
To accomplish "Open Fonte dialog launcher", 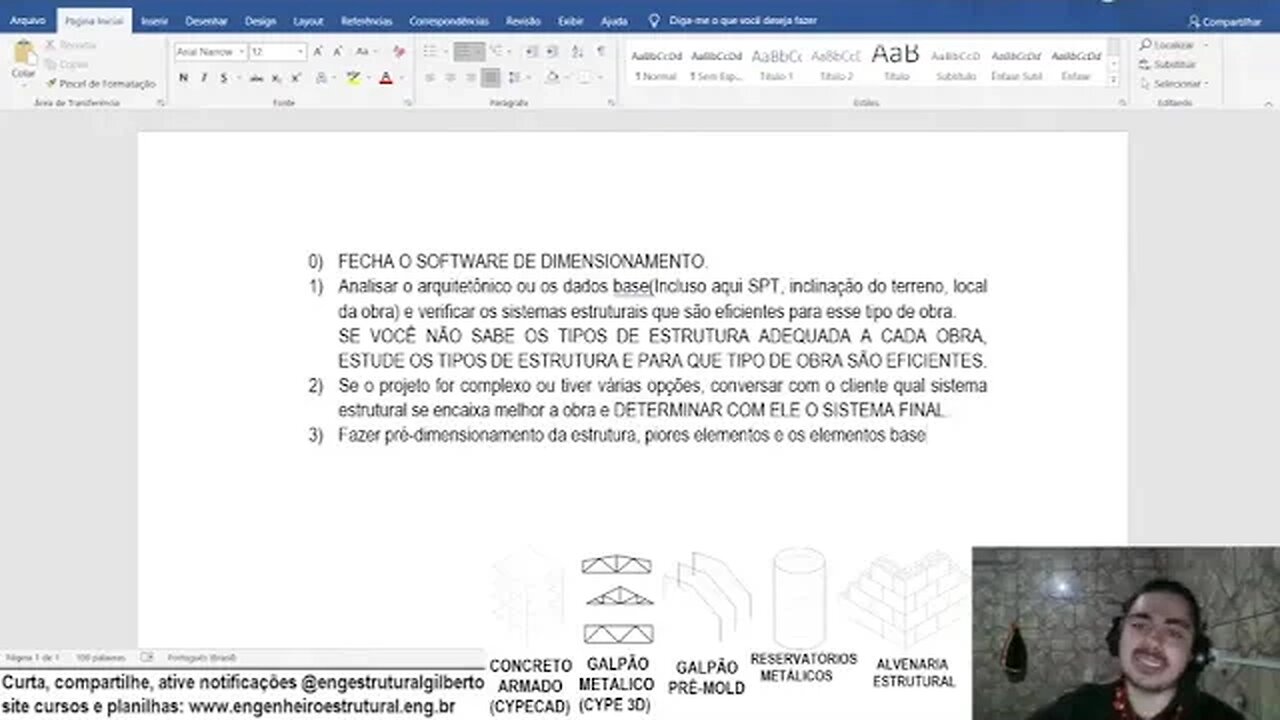I will pyautogui.click(x=407, y=103).
